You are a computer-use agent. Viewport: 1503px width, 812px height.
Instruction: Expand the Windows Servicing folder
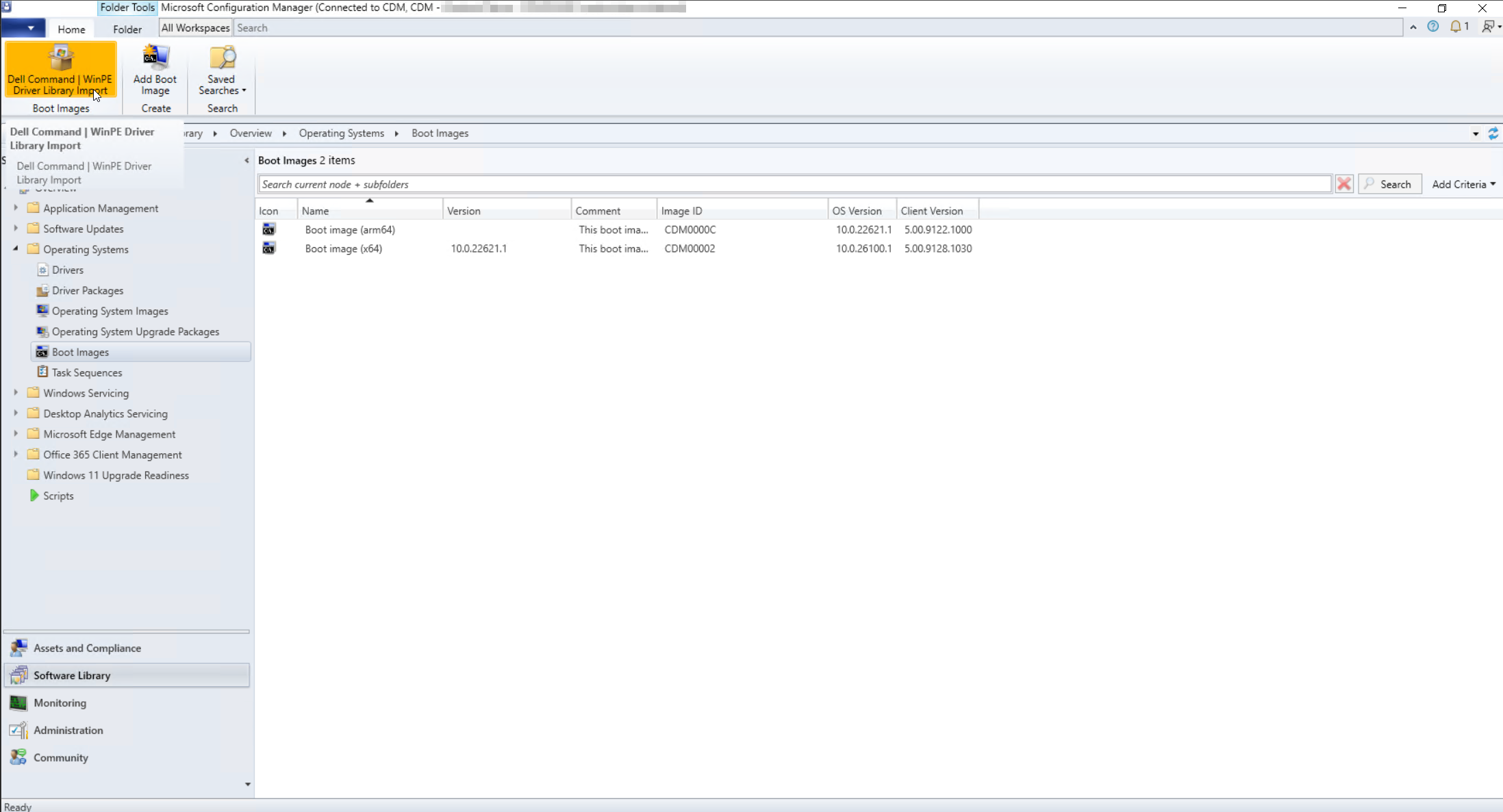16,392
